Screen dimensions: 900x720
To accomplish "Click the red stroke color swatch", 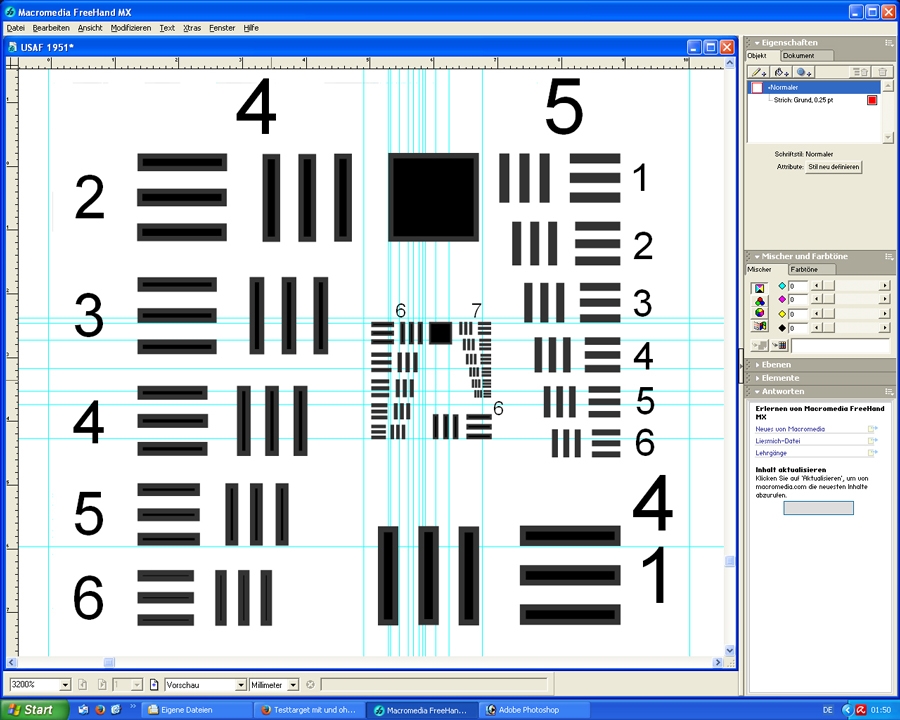I will click(x=871, y=100).
